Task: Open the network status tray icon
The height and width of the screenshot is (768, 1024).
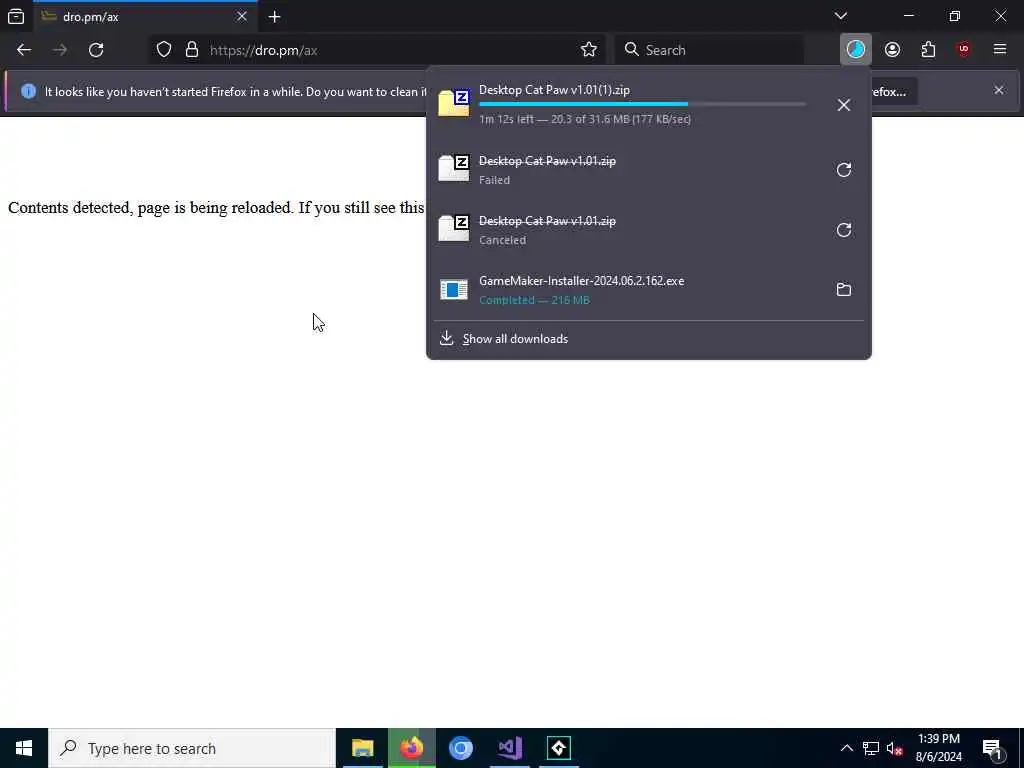Action: pyautogui.click(x=871, y=748)
